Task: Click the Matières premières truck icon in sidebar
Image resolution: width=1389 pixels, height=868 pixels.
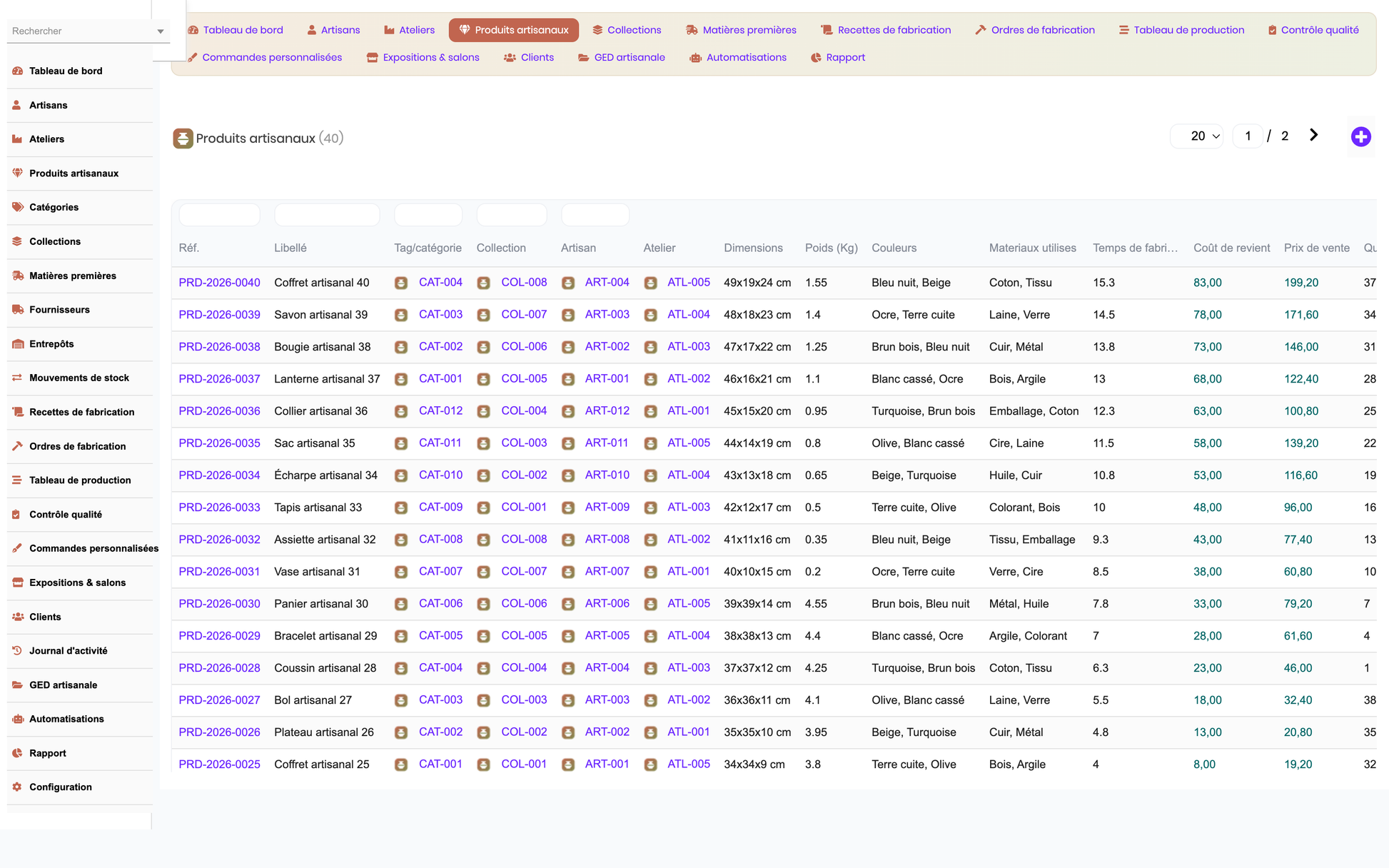Action: (19, 276)
